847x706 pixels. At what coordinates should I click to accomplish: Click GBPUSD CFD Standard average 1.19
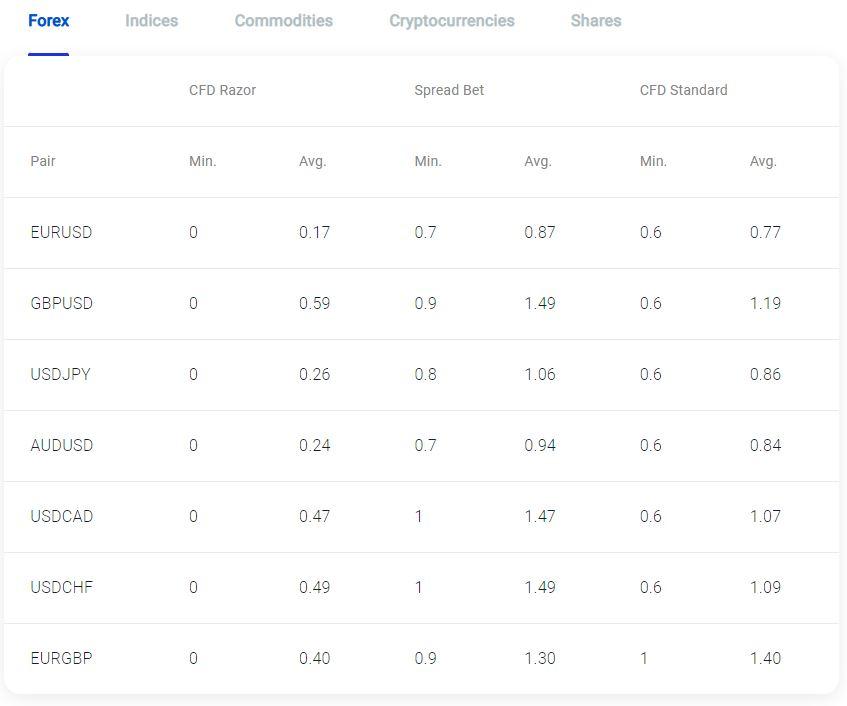coord(765,303)
